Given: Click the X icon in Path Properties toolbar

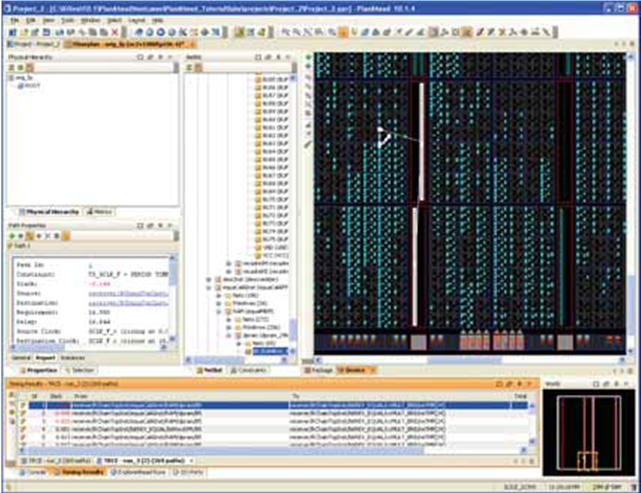Looking at the screenshot, I should (x=47, y=236).
